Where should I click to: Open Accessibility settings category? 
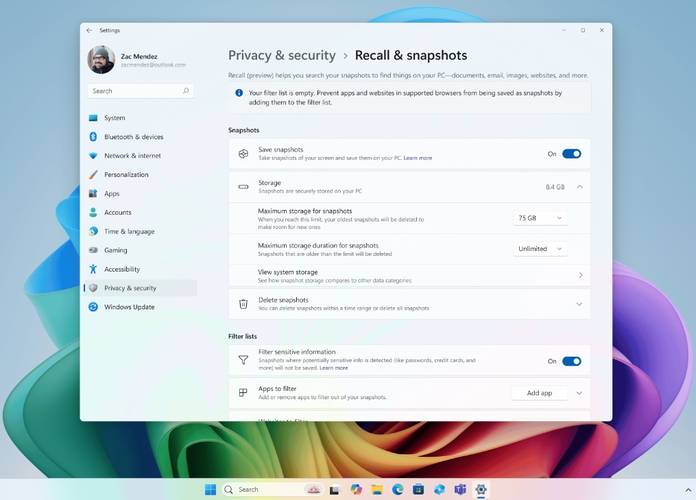(x=140, y=269)
